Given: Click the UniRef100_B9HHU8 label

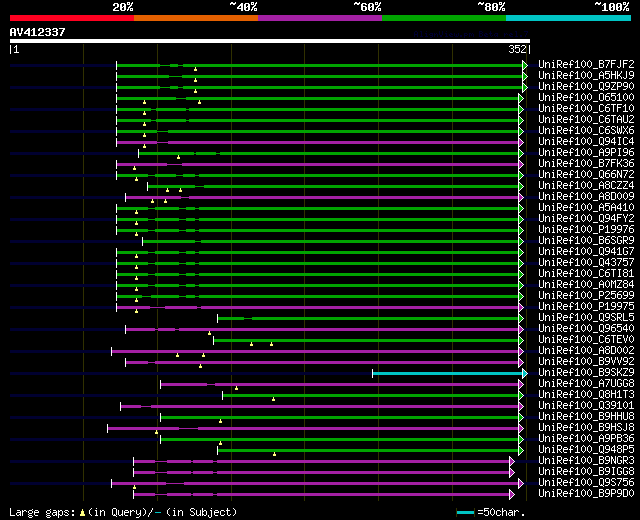Looking at the screenshot, I should coord(586,417).
